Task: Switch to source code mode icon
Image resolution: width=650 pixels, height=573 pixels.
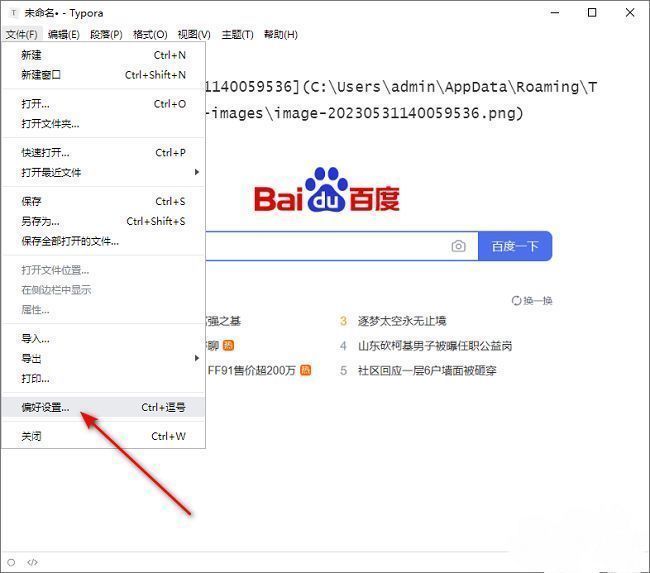Action: 32,562
